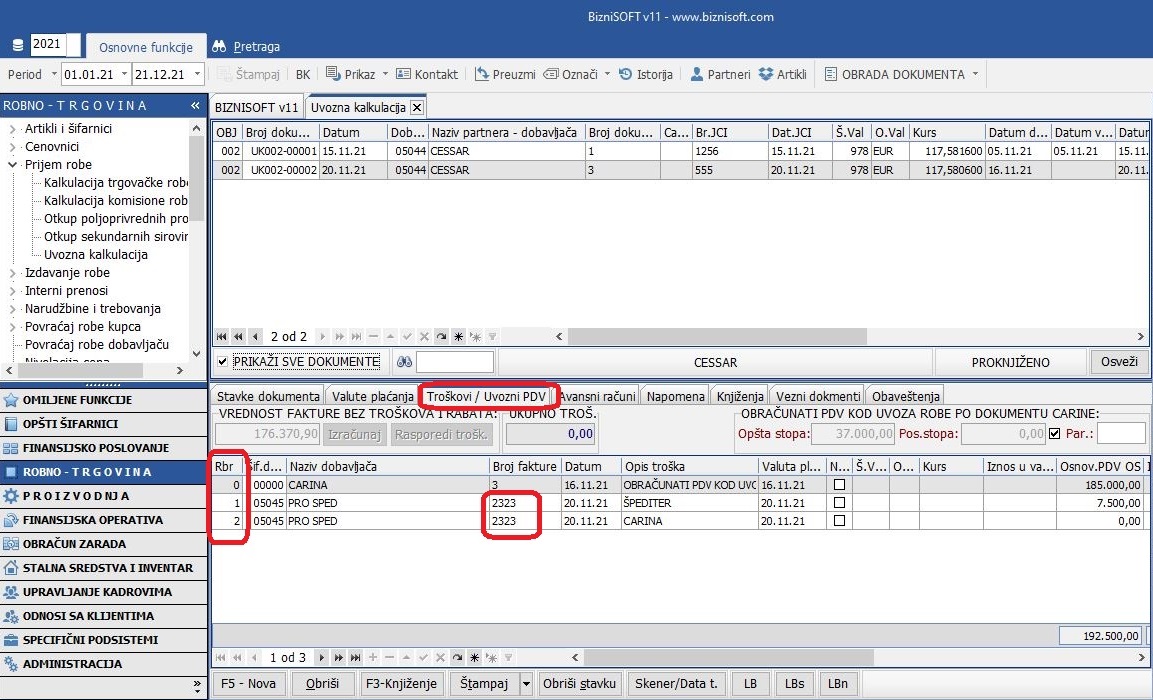Open the Štampaj dropdown arrow at bottom
Image resolution: width=1153 pixels, height=700 pixels.
pyautogui.click(x=526, y=684)
